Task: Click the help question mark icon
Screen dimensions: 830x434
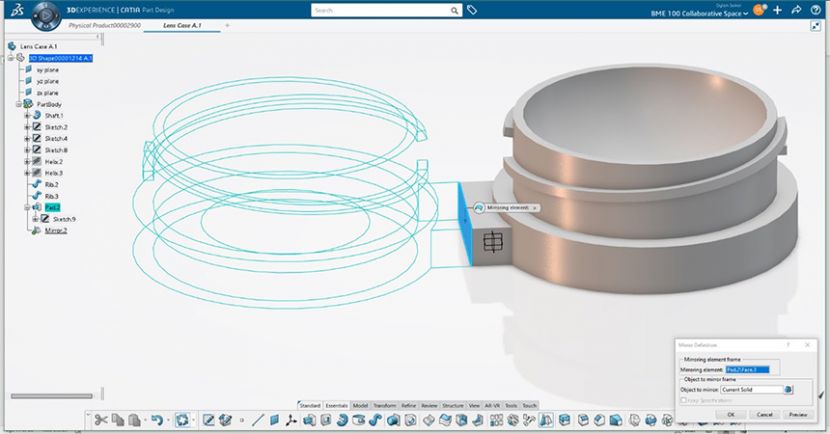Action: (x=816, y=10)
